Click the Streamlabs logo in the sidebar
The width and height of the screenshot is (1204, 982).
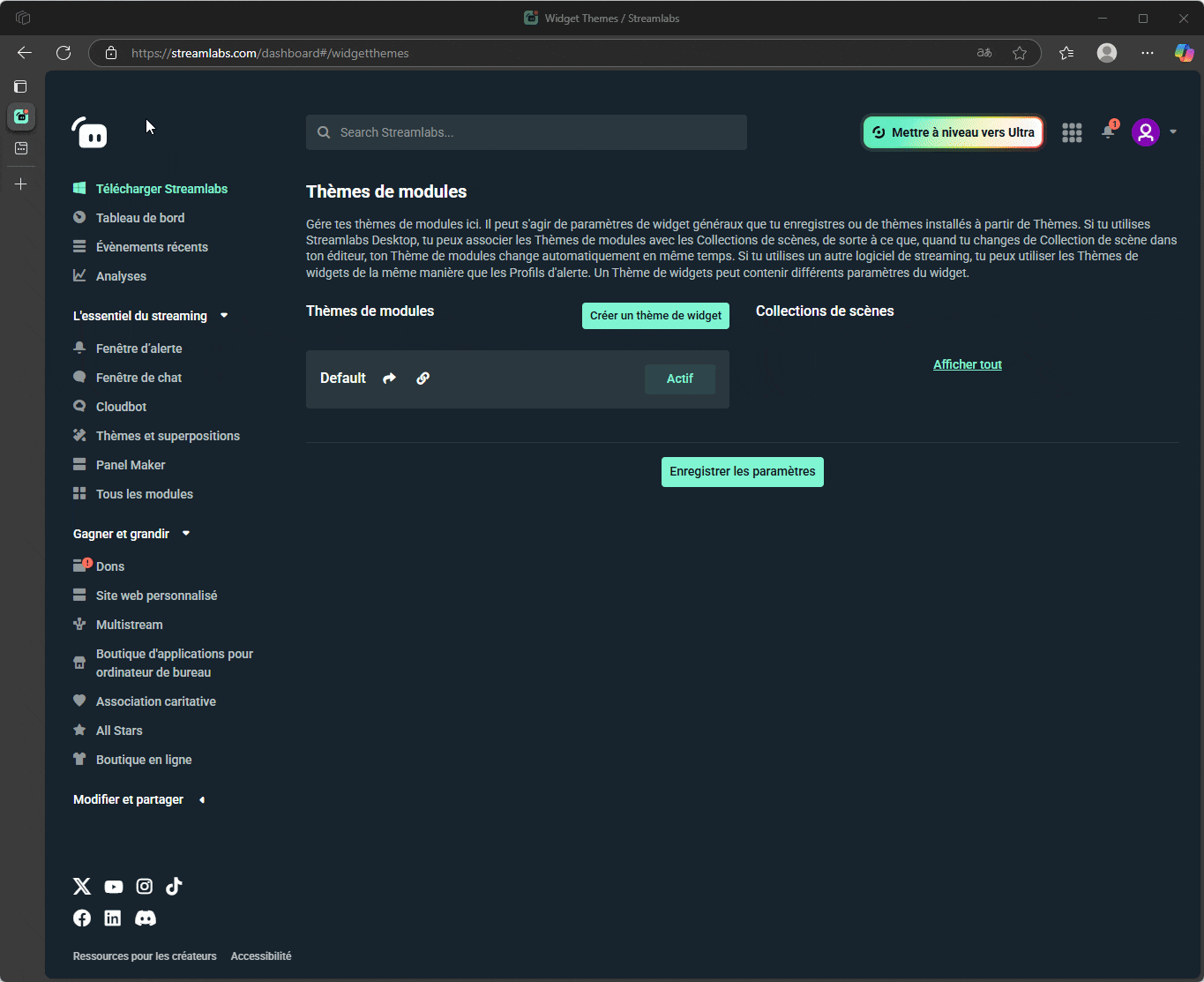point(89,132)
